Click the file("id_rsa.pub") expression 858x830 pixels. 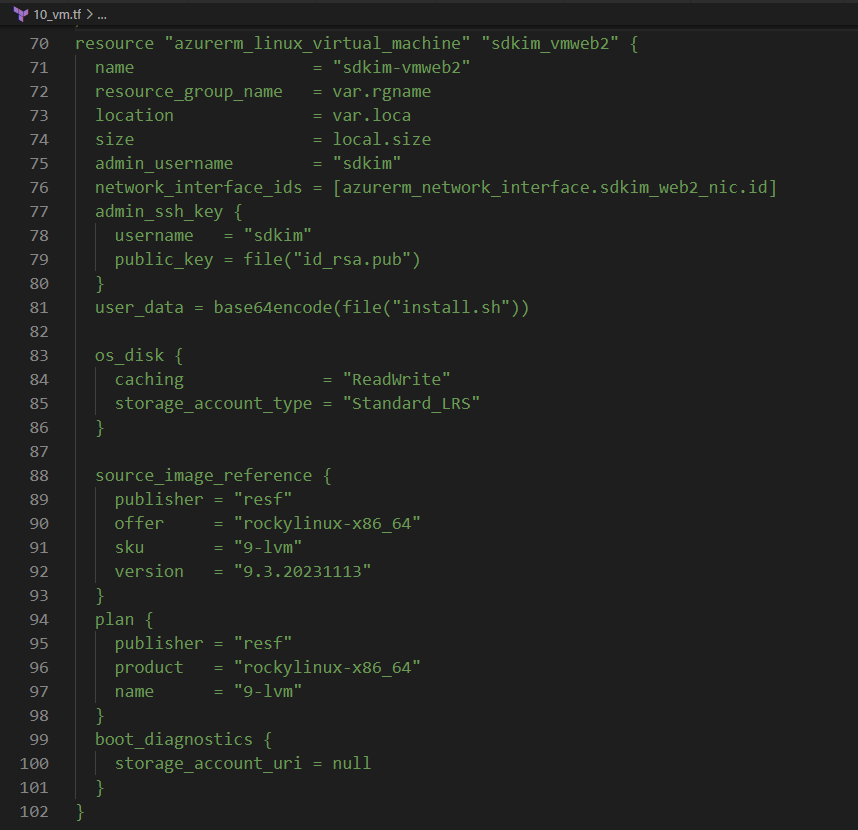(332, 260)
